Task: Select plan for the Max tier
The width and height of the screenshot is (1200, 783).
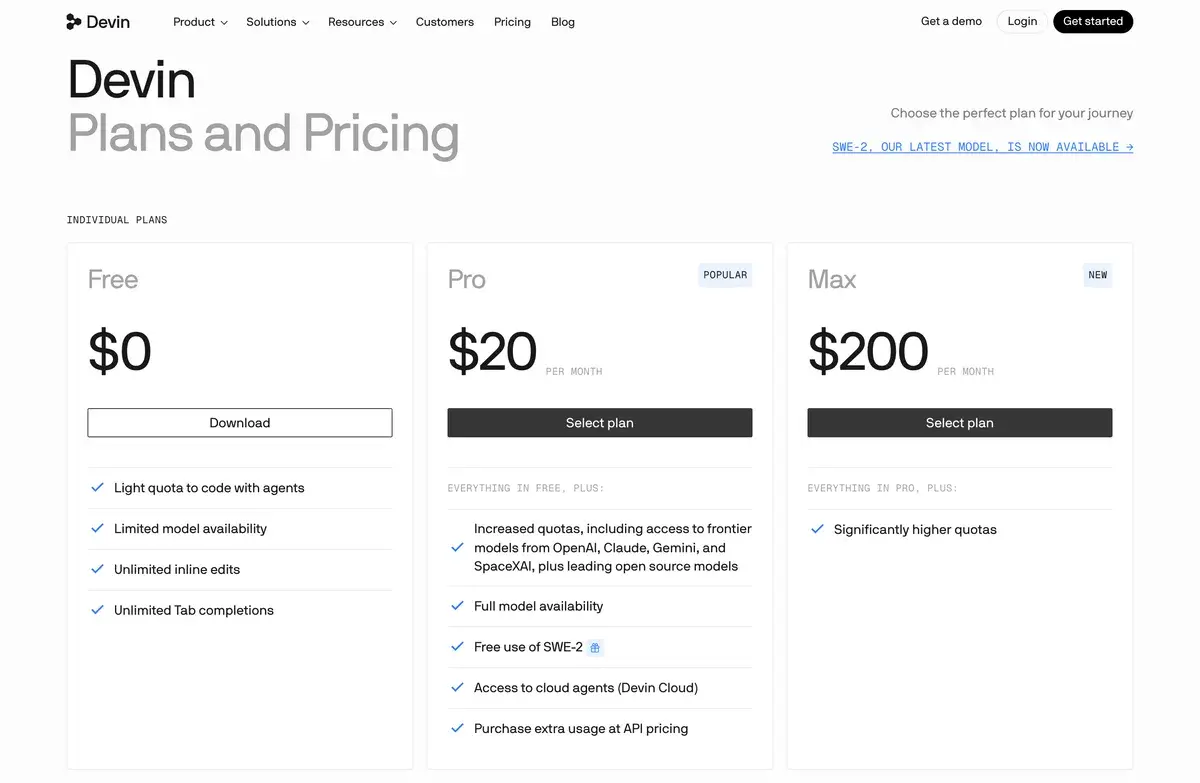Action: tap(960, 423)
